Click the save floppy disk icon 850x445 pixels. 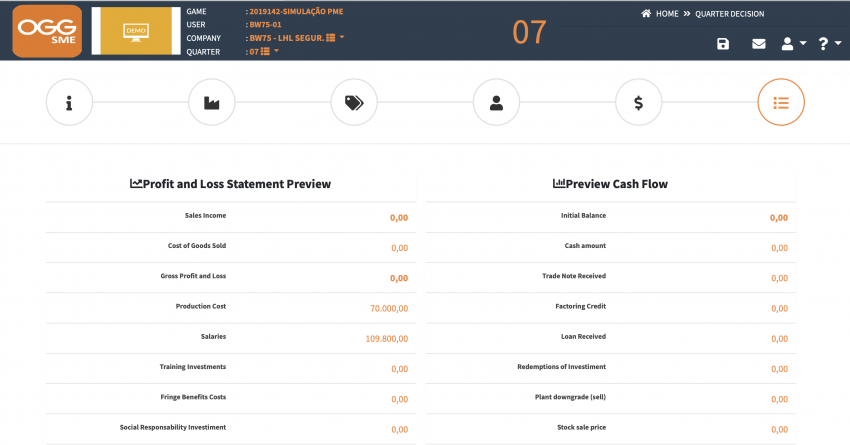point(723,44)
